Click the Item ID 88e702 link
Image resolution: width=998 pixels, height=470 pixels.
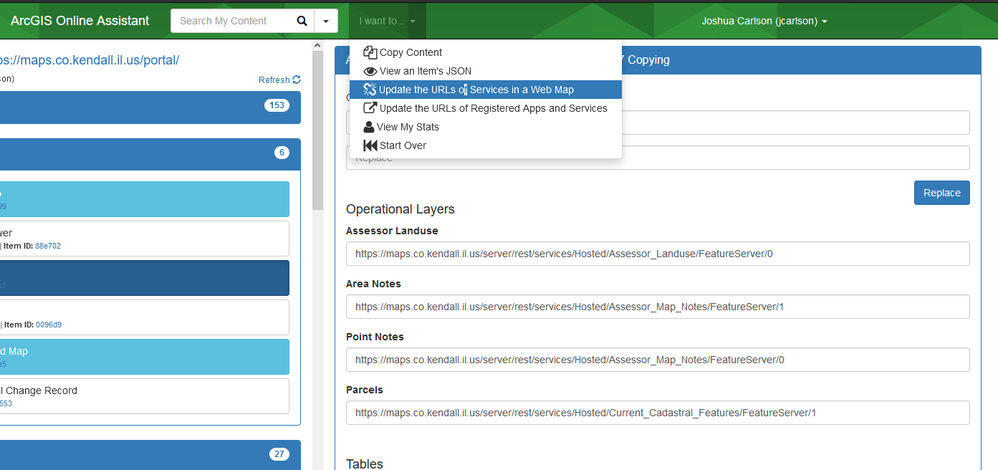click(48, 246)
